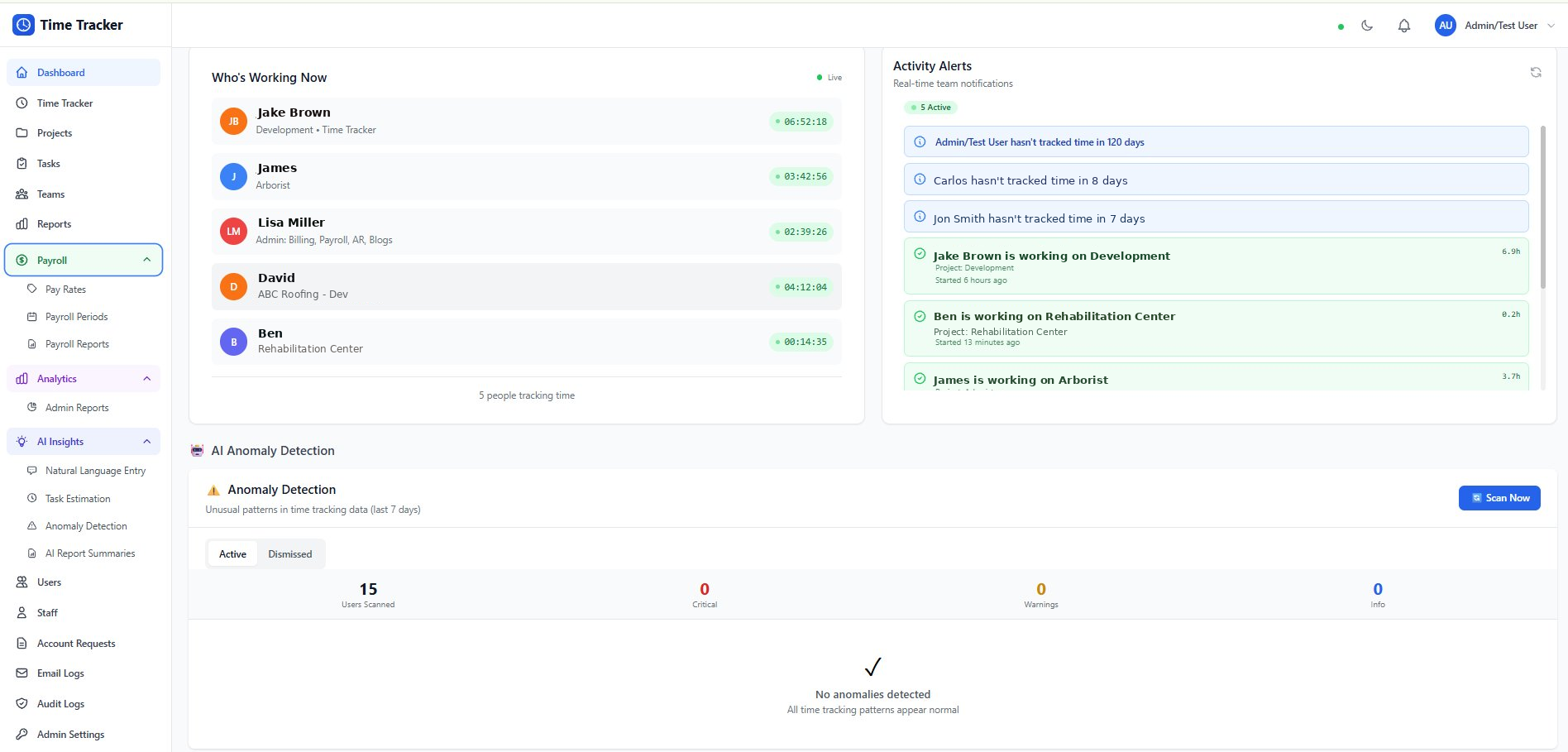Click the AI Insights lightbulb icon

22,442
